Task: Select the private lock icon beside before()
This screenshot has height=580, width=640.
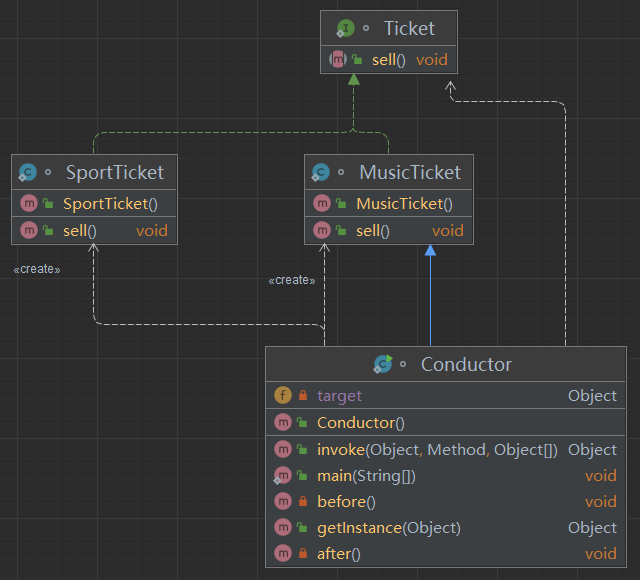Action: click(303, 501)
